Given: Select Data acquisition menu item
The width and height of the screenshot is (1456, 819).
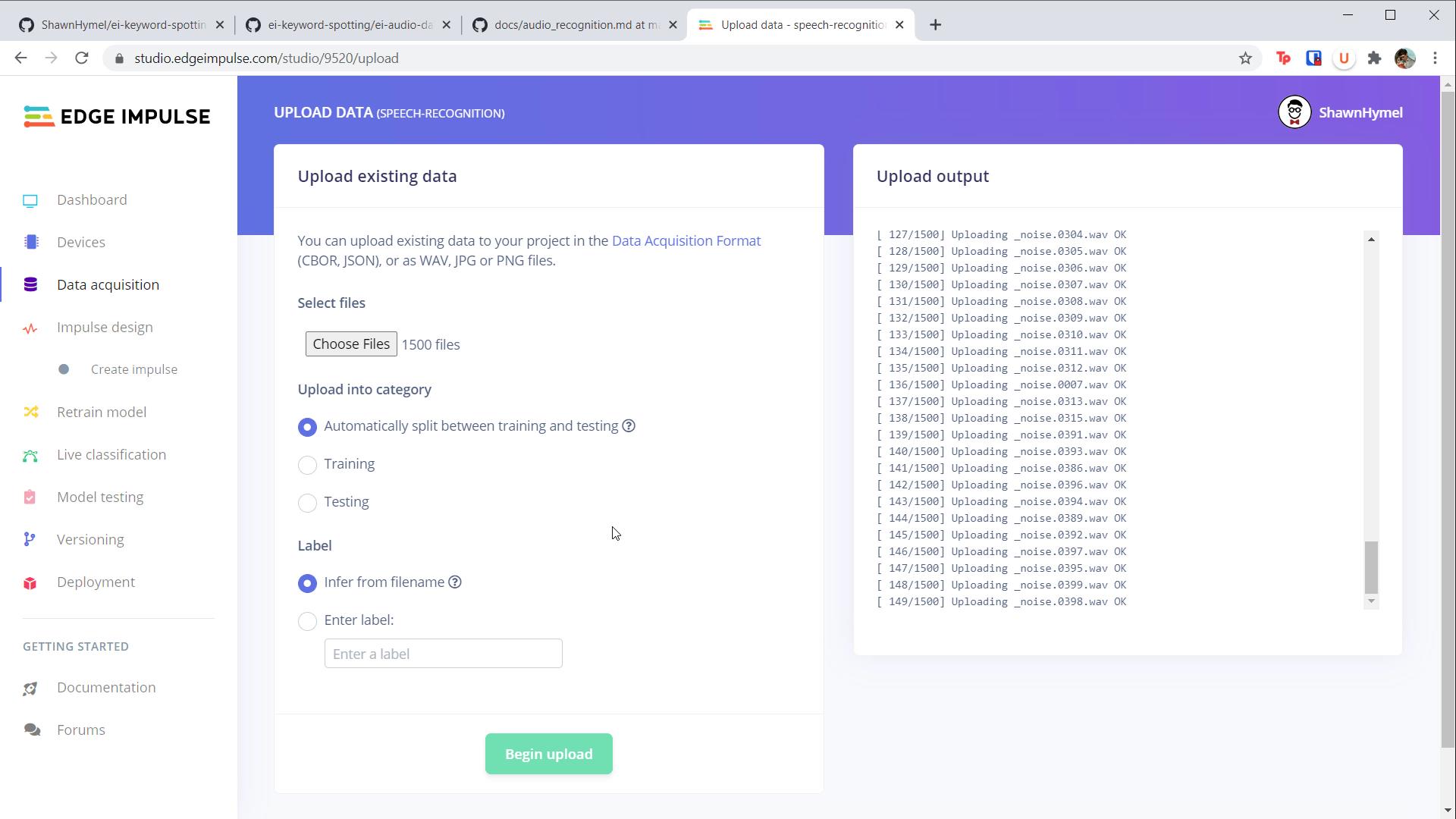Looking at the screenshot, I should pyautogui.click(x=108, y=284).
